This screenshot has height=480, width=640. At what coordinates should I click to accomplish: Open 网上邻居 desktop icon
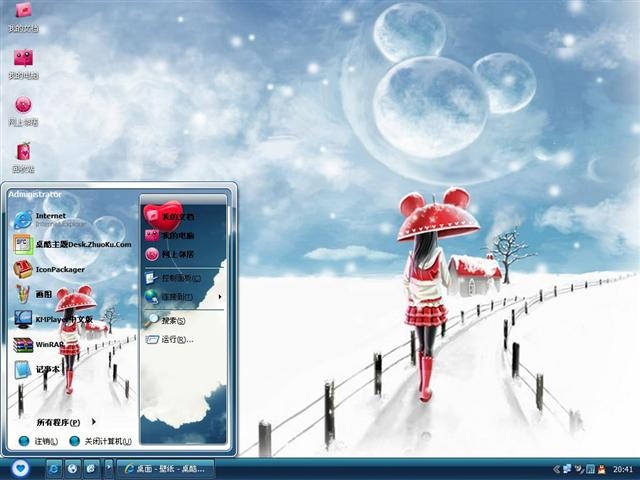pyautogui.click(x=23, y=111)
